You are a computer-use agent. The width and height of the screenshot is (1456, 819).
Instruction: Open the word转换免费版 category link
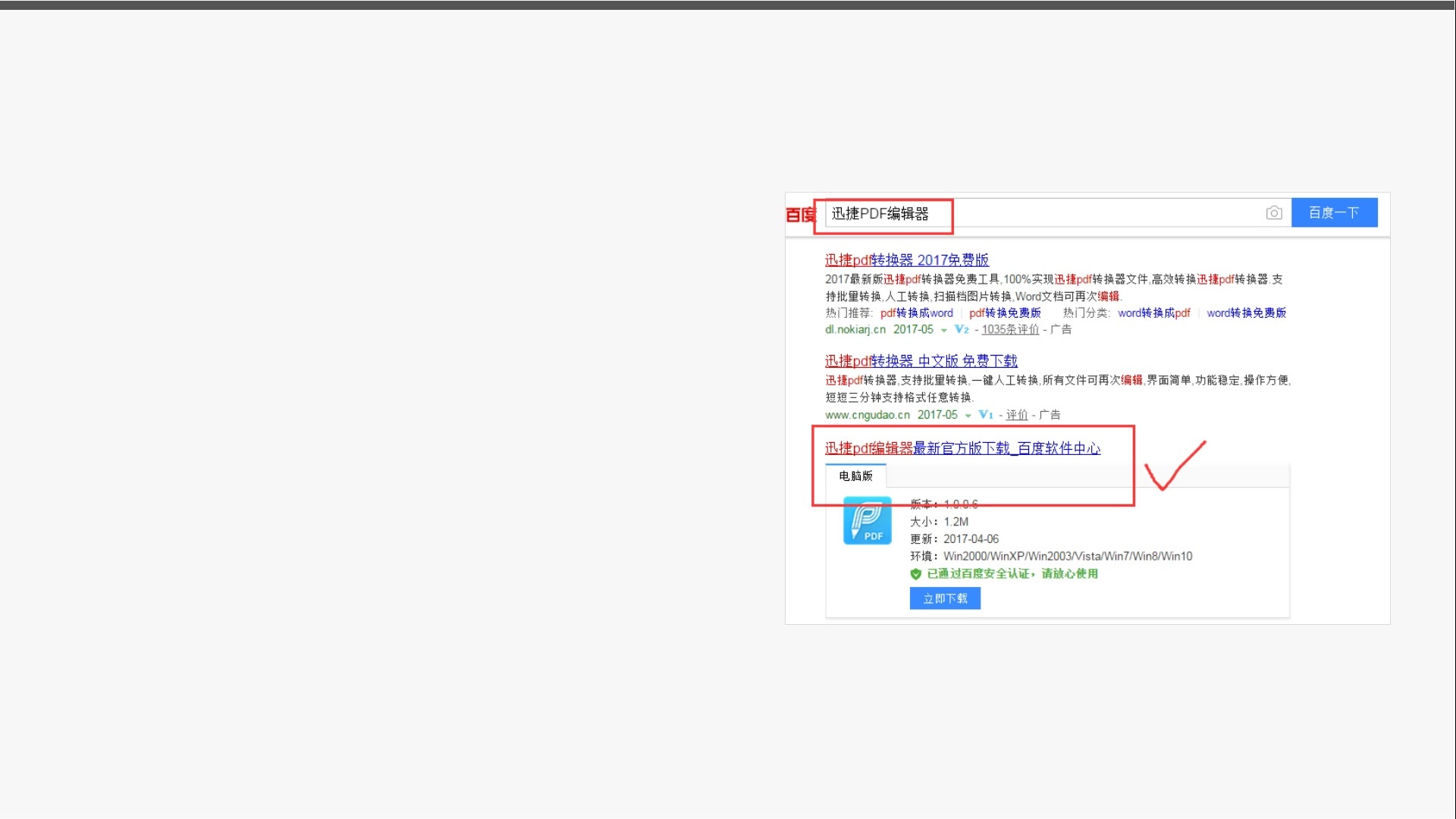(1246, 313)
